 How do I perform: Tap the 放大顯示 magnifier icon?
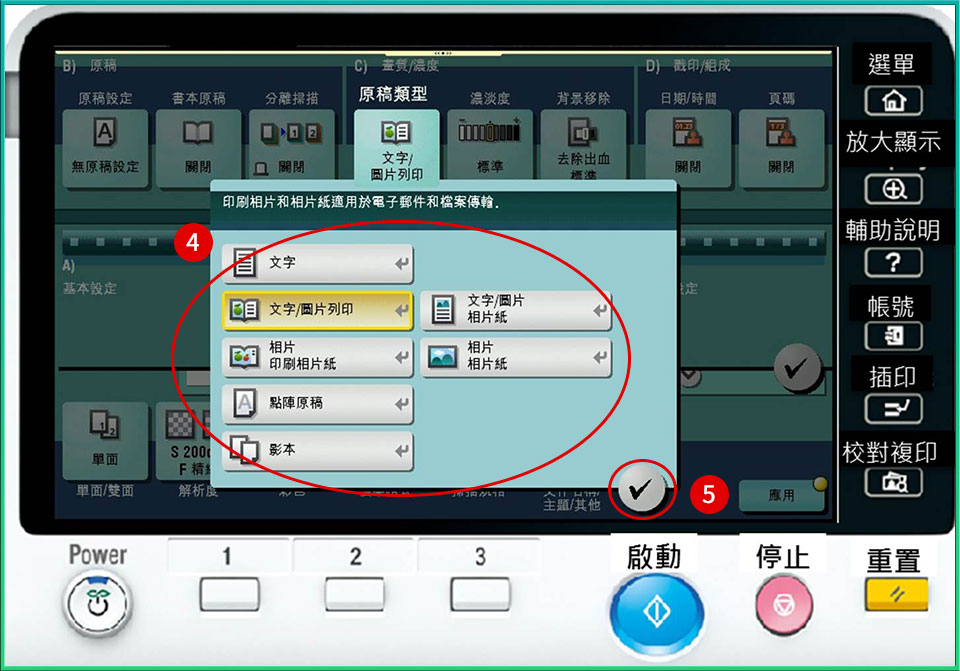(893, 189)
